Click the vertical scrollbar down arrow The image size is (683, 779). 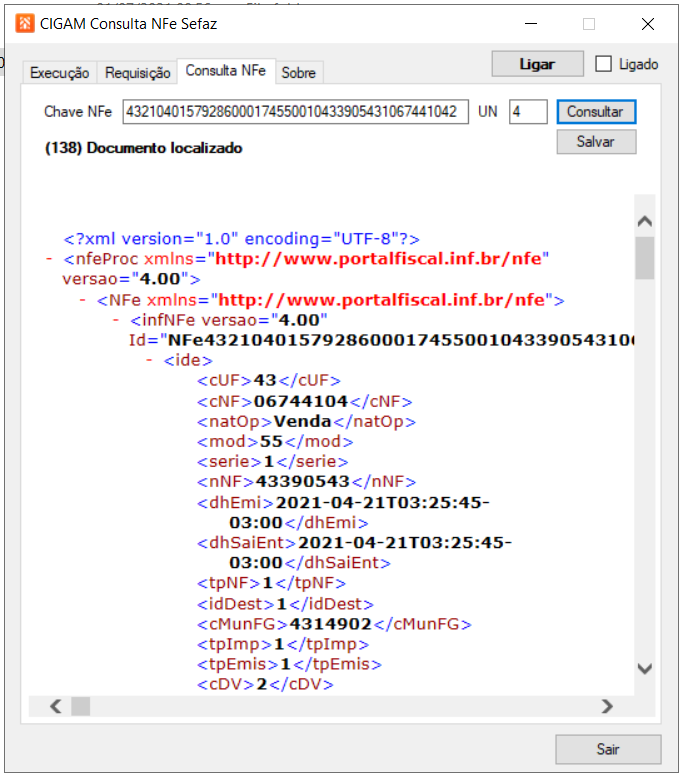pyautogui.click(x=645, y=669)
